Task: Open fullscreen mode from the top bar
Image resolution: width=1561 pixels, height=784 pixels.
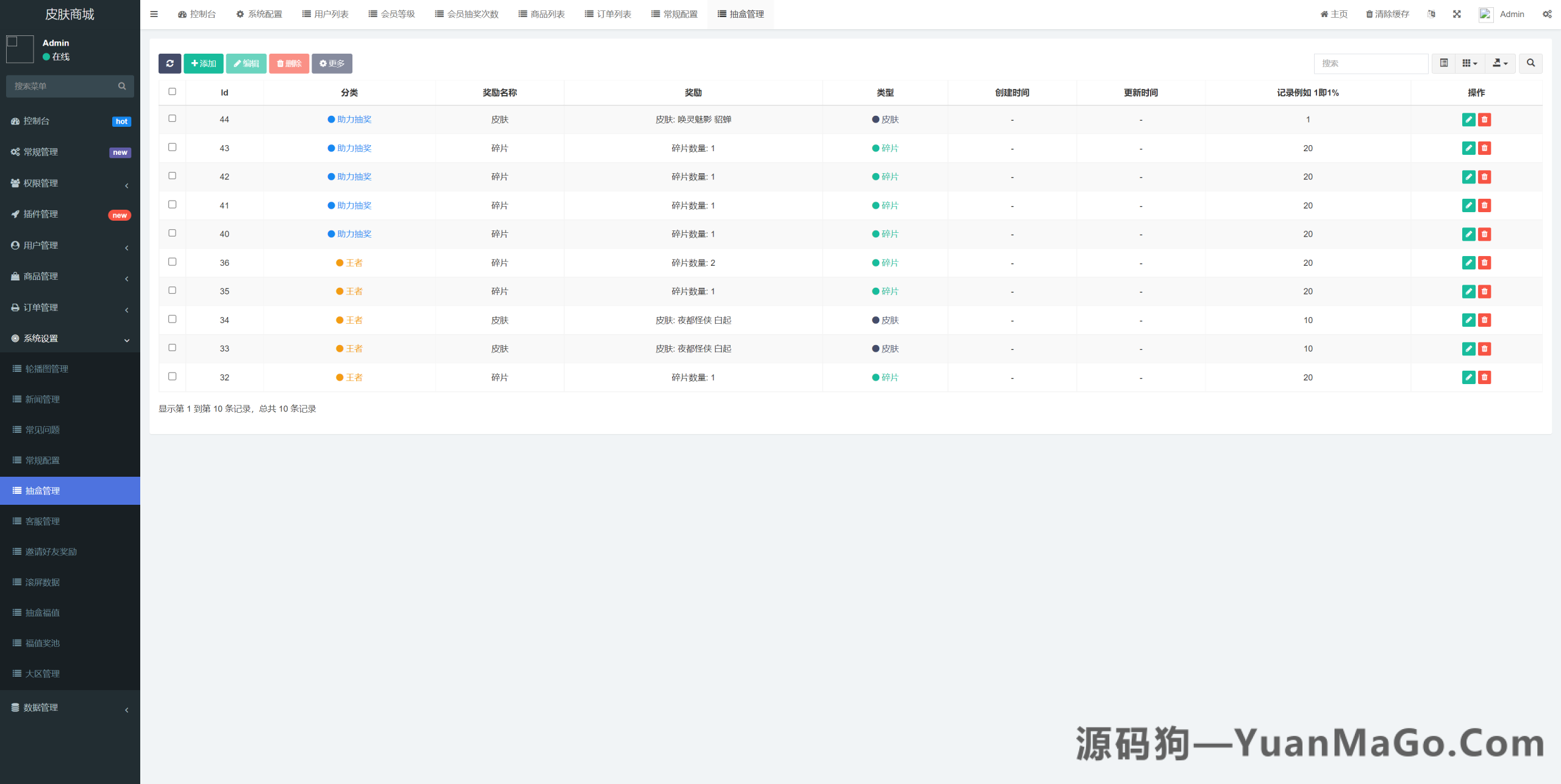Action: click(1457, 13)
